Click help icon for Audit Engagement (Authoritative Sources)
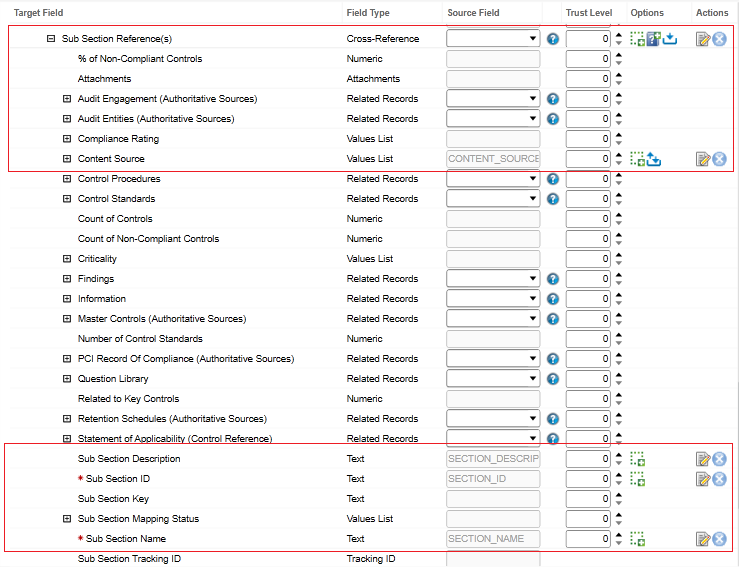The height and width of the screenshot is (567, 739). (x=553, y=99)
